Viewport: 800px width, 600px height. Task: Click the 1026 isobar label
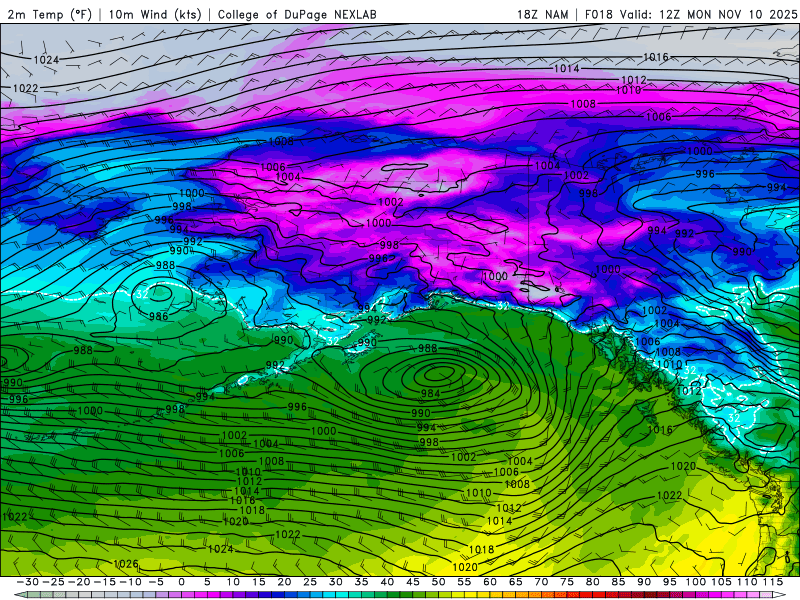[126, 564]
